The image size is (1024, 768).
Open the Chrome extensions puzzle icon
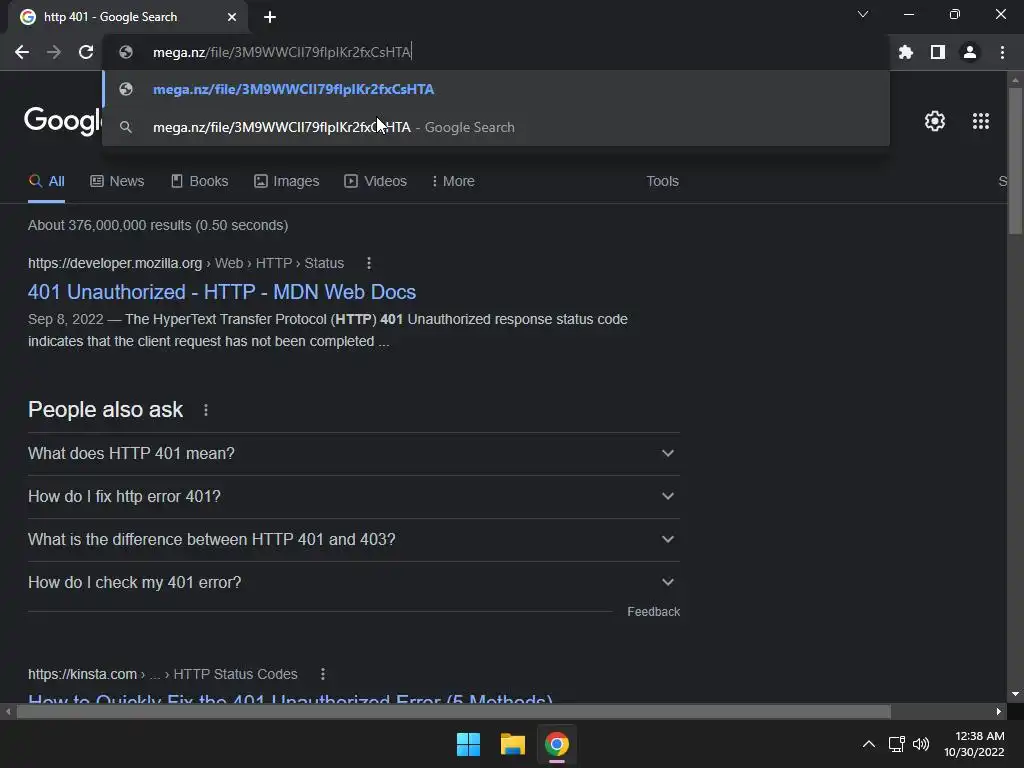pos(906,52)
